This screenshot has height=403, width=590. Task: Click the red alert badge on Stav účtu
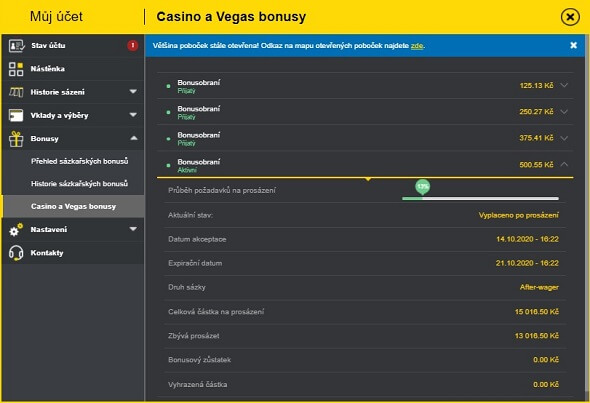(x=132, y=46)
